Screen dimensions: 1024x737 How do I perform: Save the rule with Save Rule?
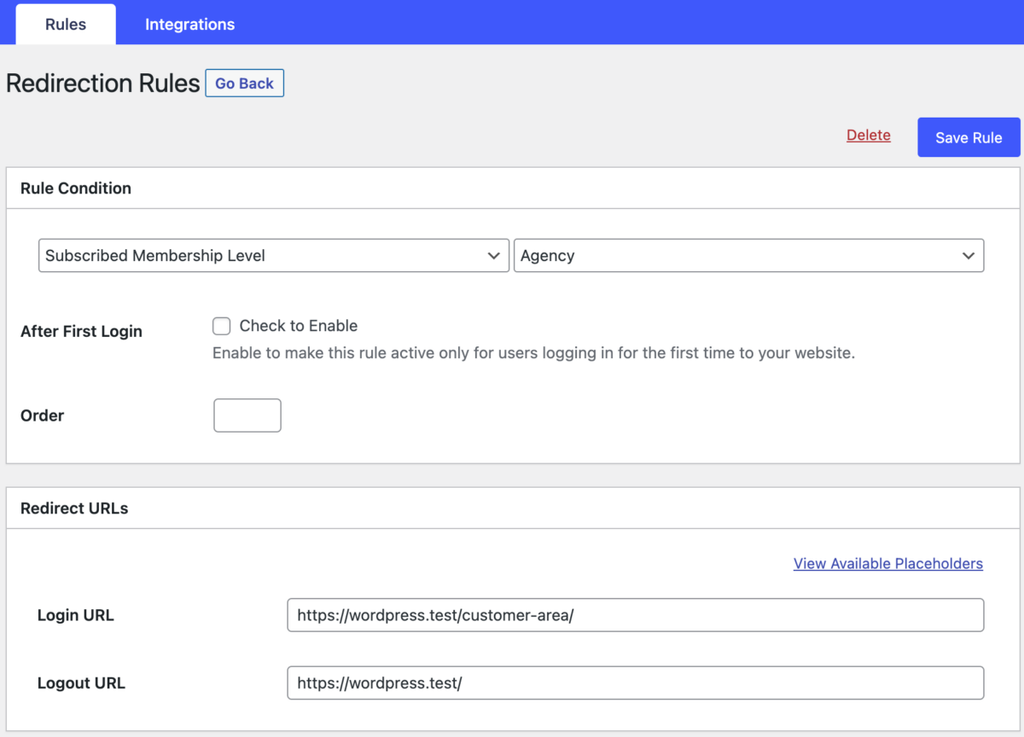(x=968, y=137)
